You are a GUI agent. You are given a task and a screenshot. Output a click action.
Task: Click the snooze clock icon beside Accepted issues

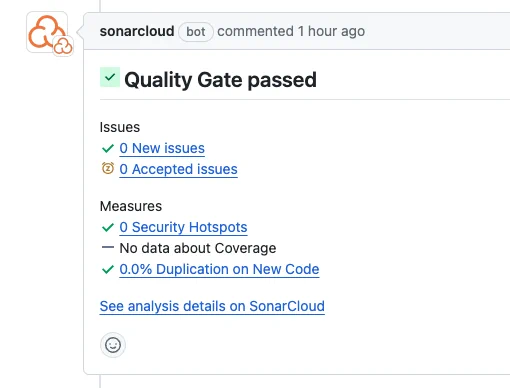click(x=108, y=168)
